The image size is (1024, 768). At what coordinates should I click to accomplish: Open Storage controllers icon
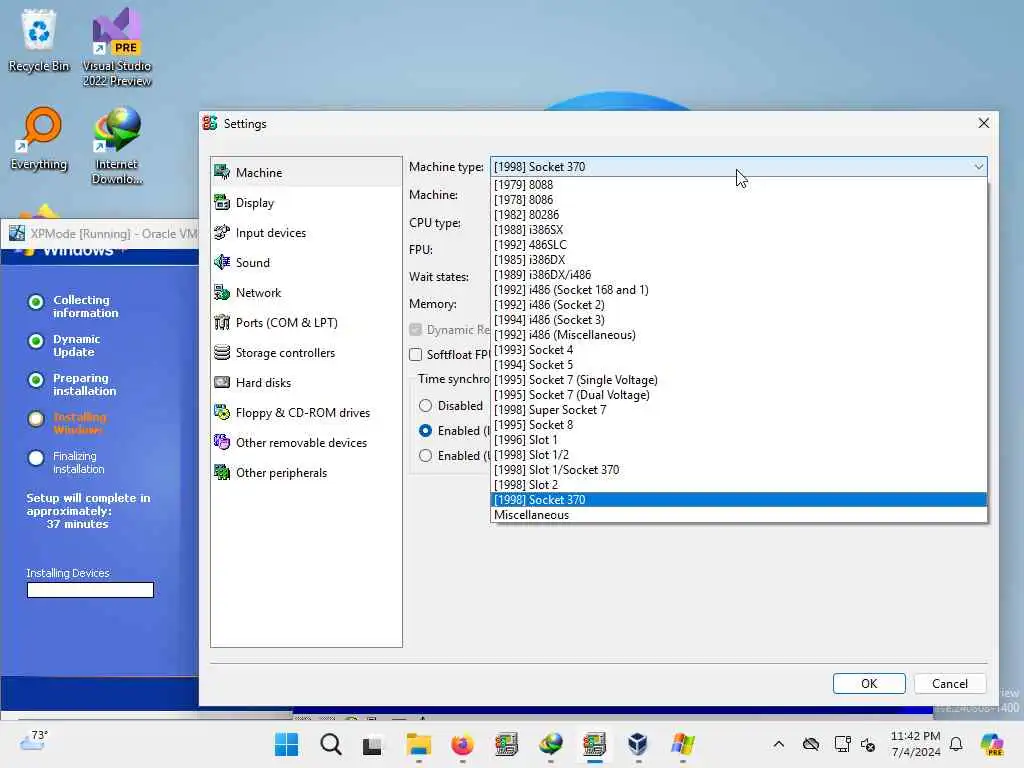(222, 353)
